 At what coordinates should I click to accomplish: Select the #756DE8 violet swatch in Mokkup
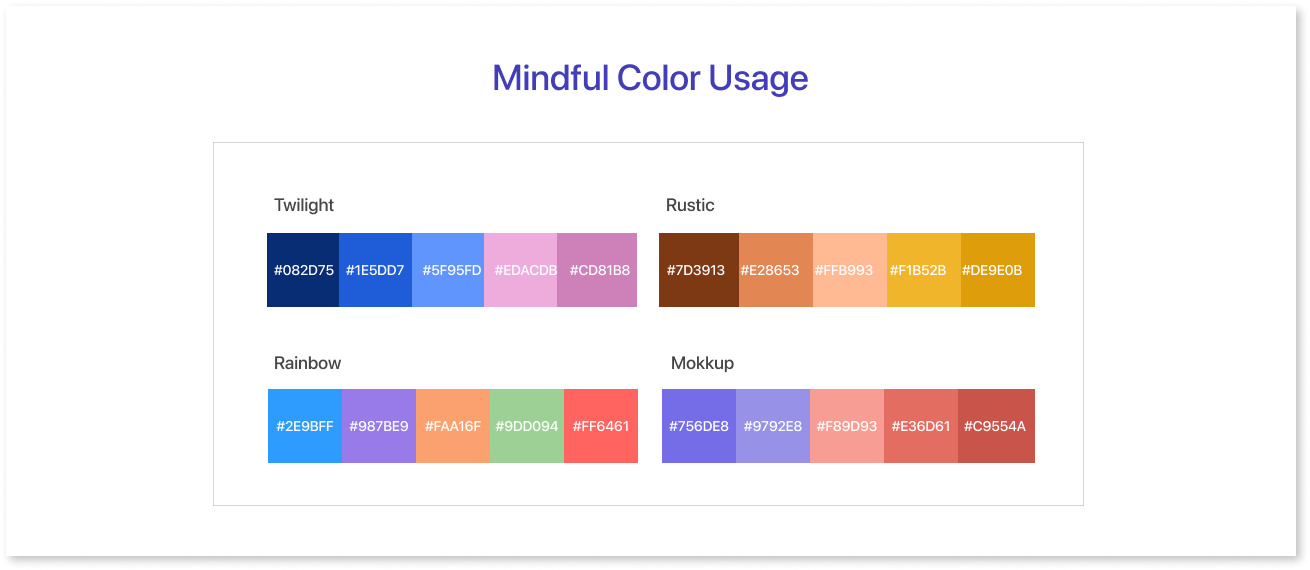[x=699, y=426]
